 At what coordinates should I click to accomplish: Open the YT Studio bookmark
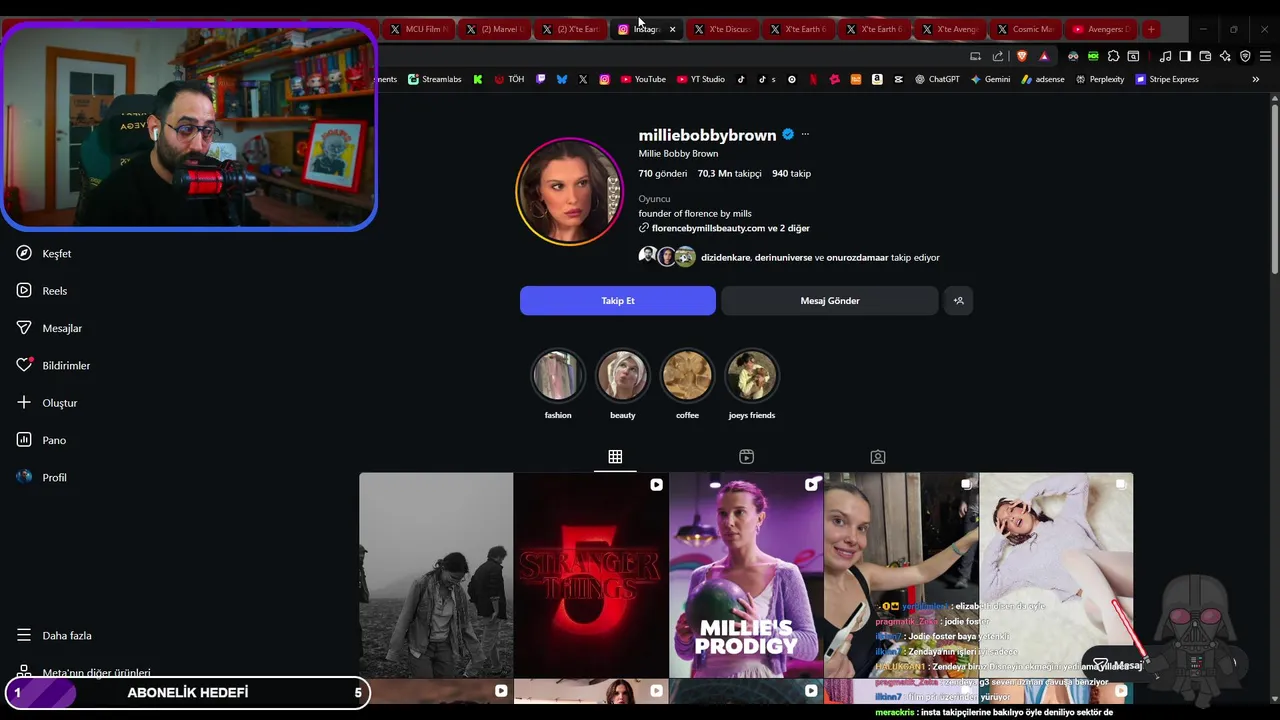(701, 79)
